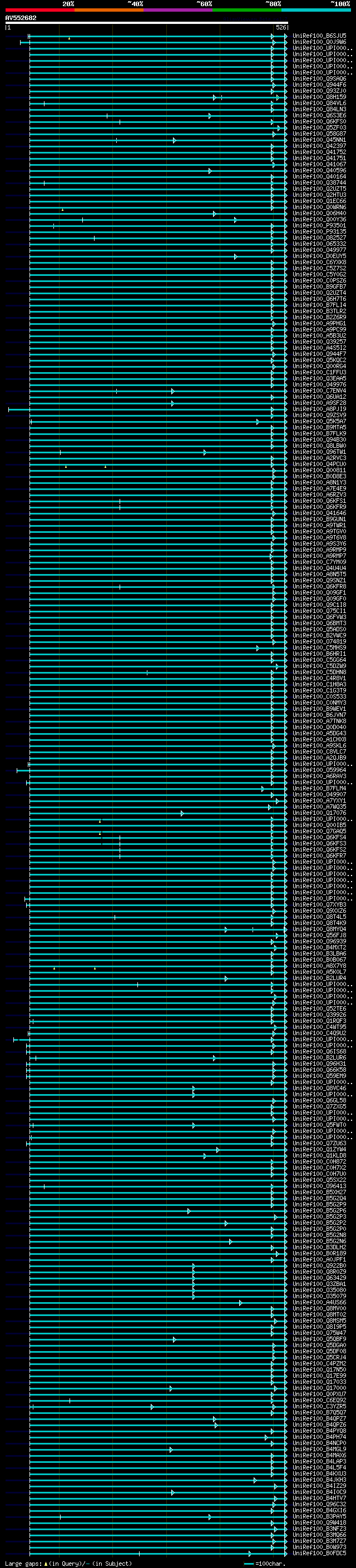The width and height of the screenshot is (356, 1568).
Task: Select the UniRef100_Q84VL6 label
Action: 319,103
